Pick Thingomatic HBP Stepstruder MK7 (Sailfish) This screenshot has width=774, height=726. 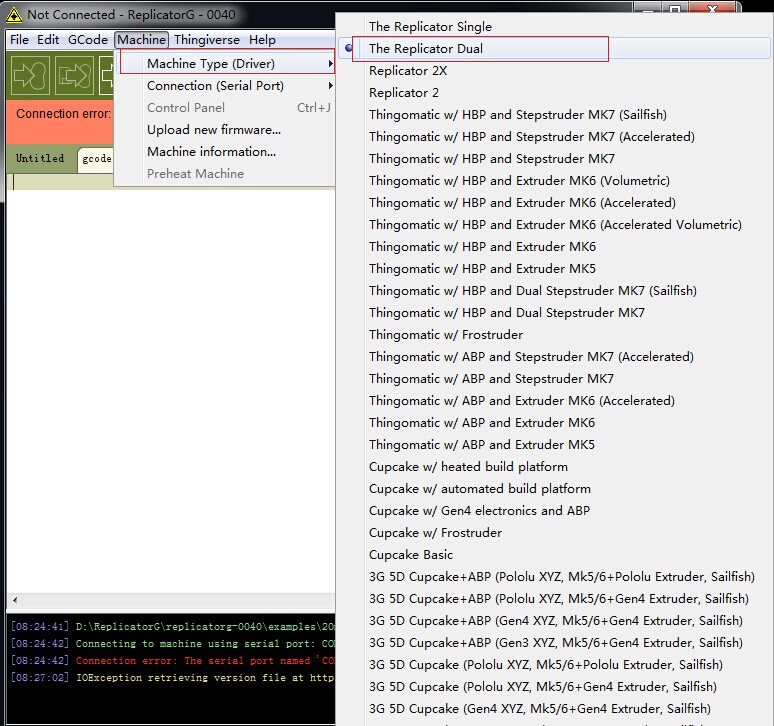tap(554, 115)
